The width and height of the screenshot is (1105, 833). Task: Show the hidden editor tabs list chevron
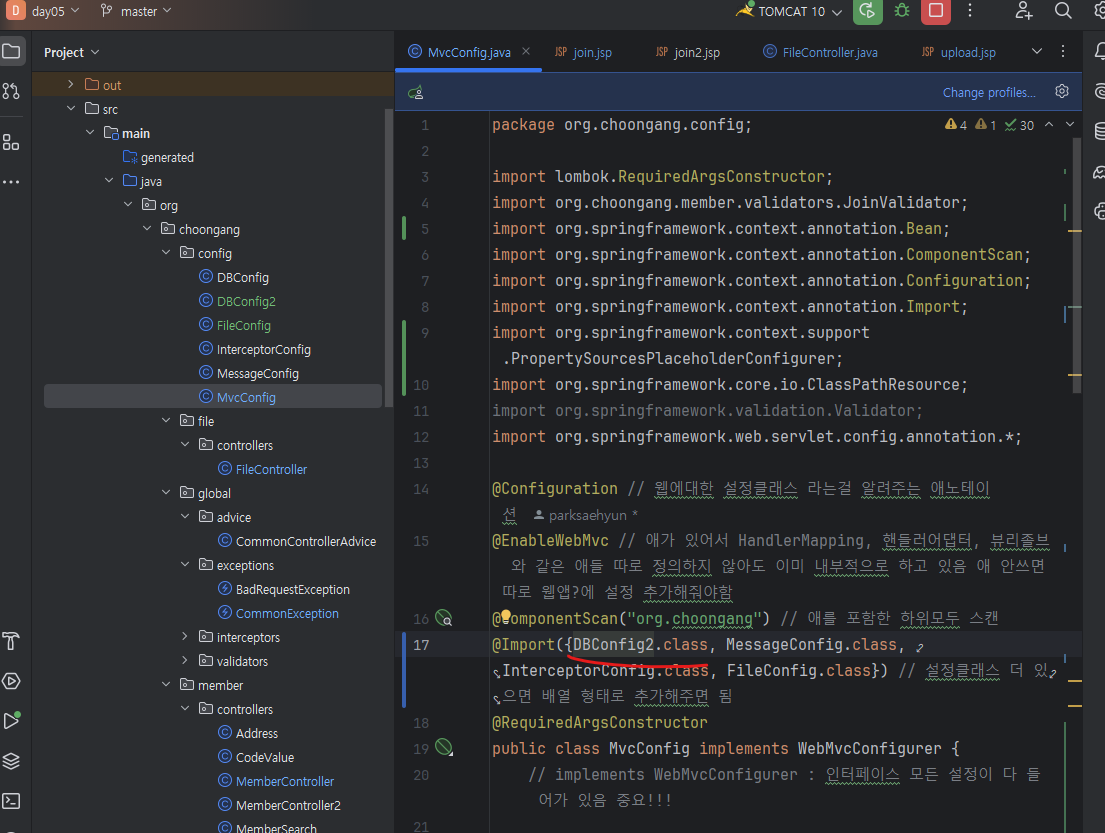click(x=1037, y=51)
